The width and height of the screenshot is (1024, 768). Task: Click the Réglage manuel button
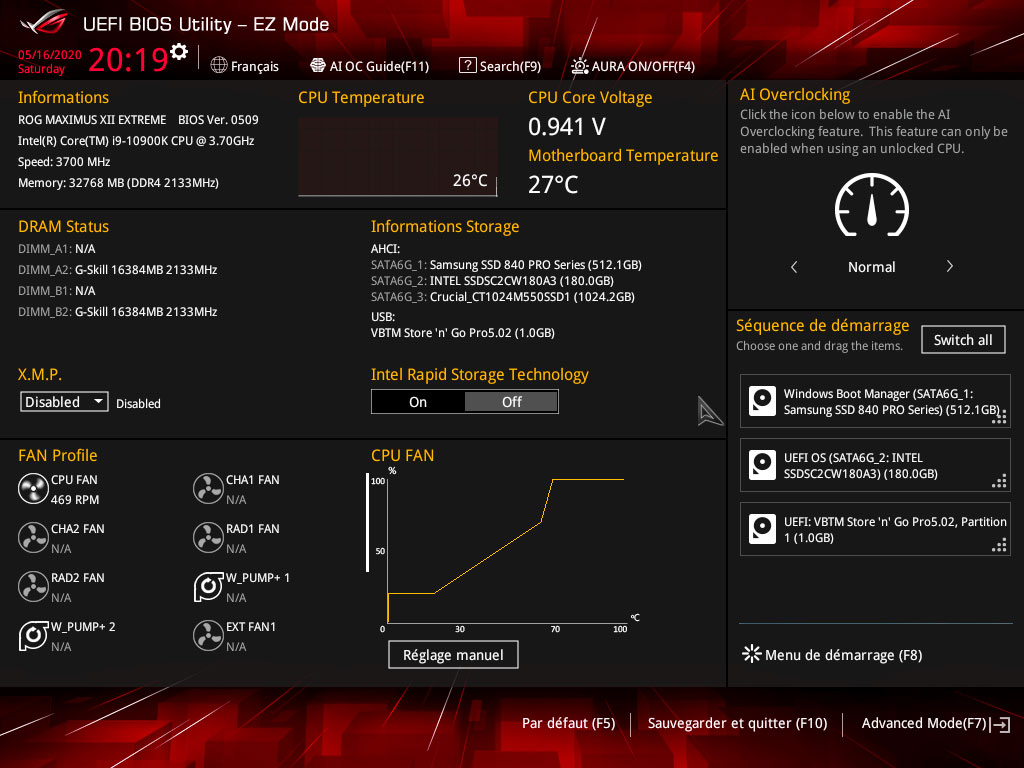tap(453, 655)
